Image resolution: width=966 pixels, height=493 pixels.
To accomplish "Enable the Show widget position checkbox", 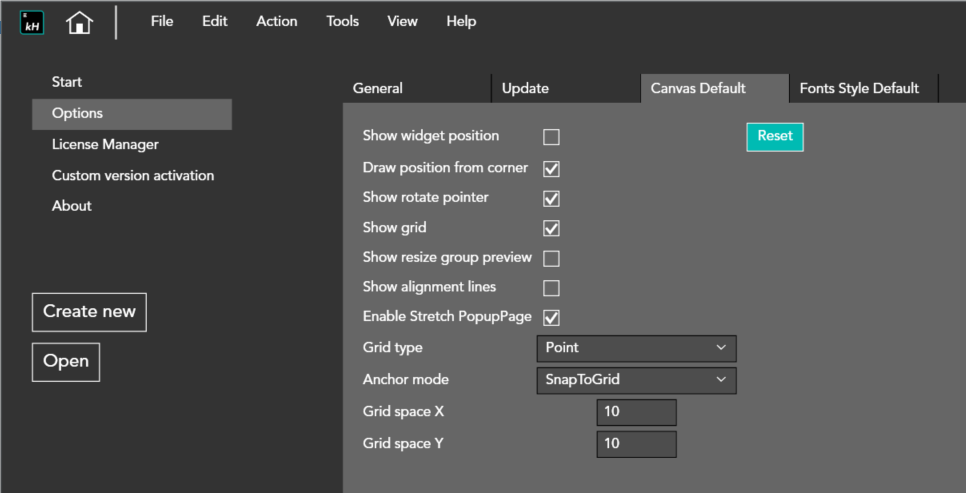I will pyautogui.click(x=551, y=137).
